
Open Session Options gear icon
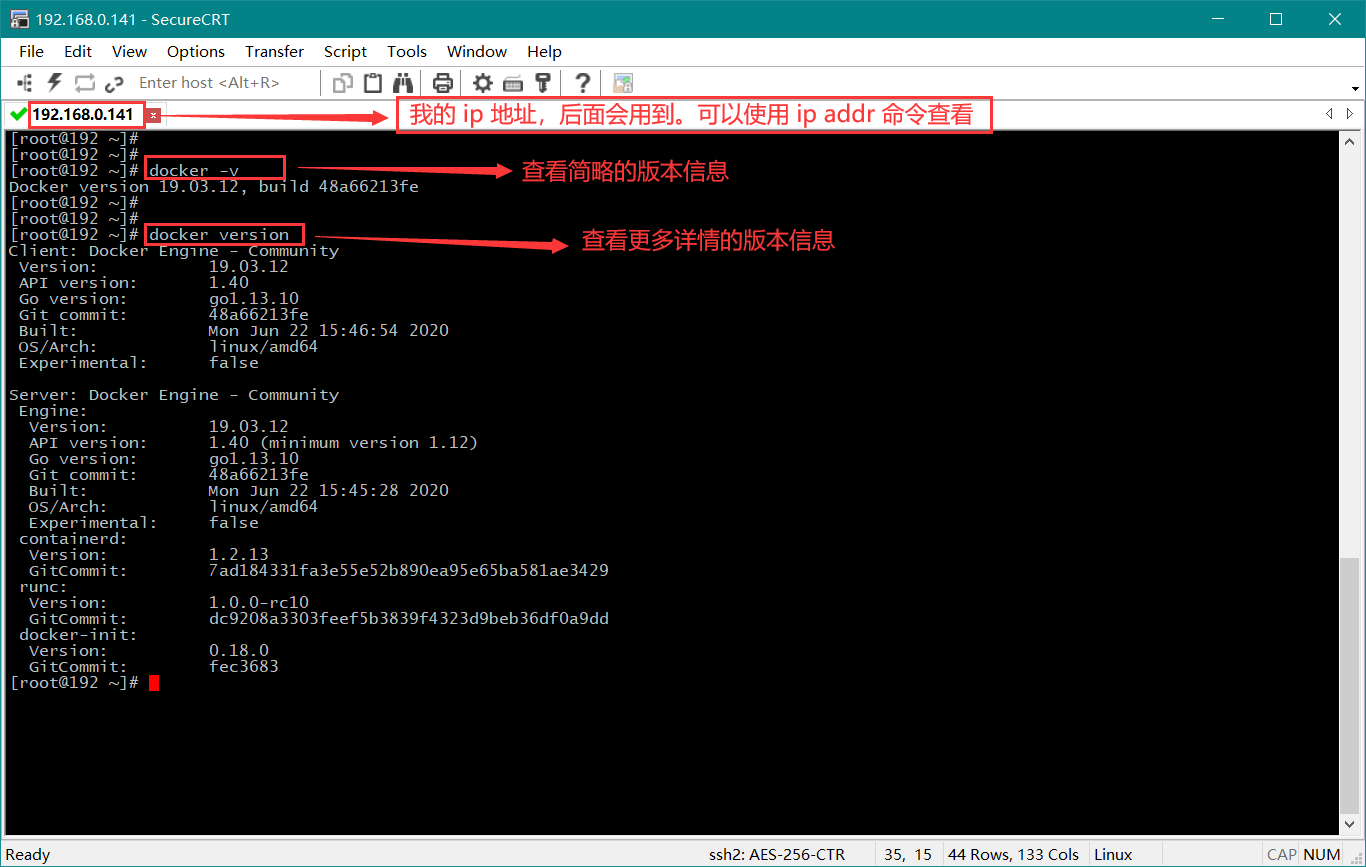tap(483, 83)
